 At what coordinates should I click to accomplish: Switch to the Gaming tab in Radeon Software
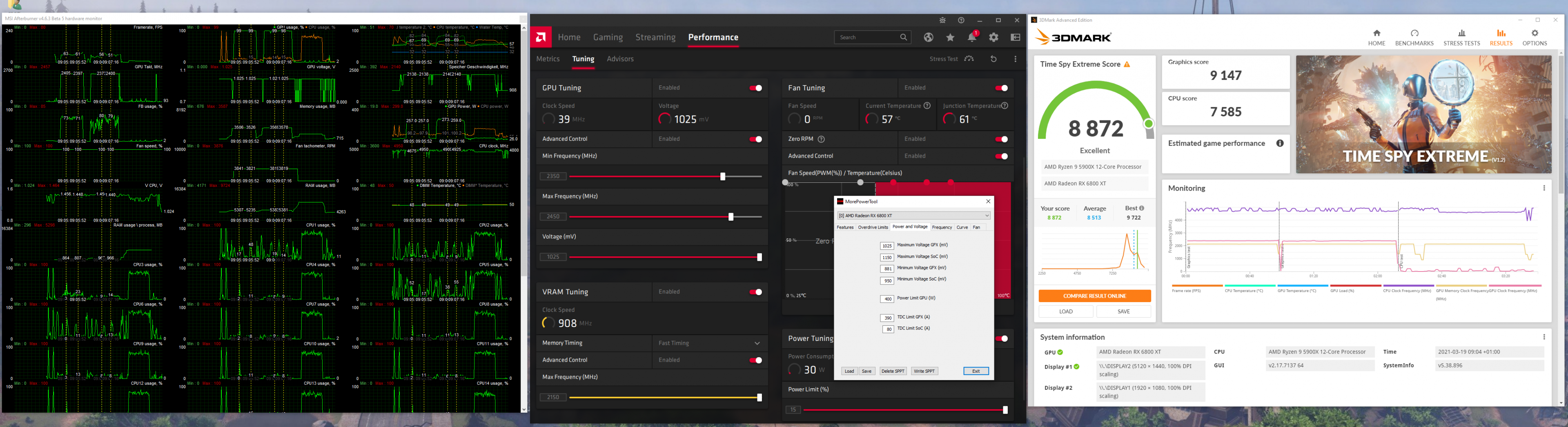(x=608, y=37)
